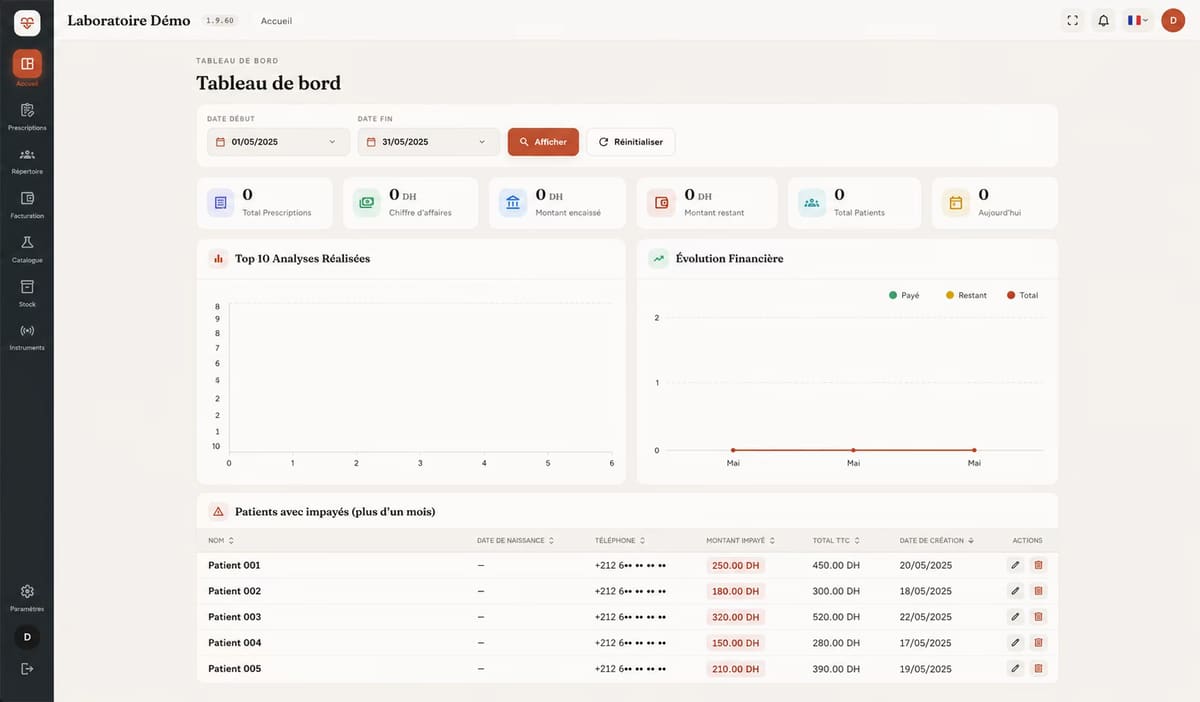Sort table by Téléphone column

coord(620,540)
